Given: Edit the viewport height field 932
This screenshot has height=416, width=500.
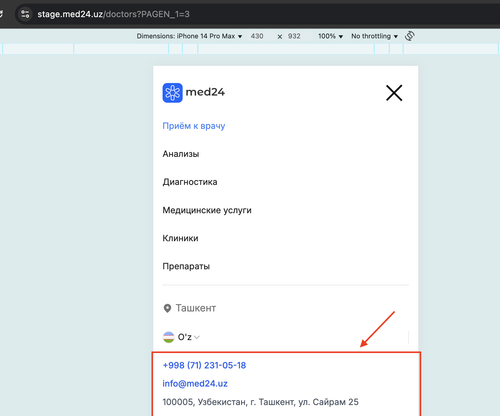Looking at the screenshot, I should (294, 36).
